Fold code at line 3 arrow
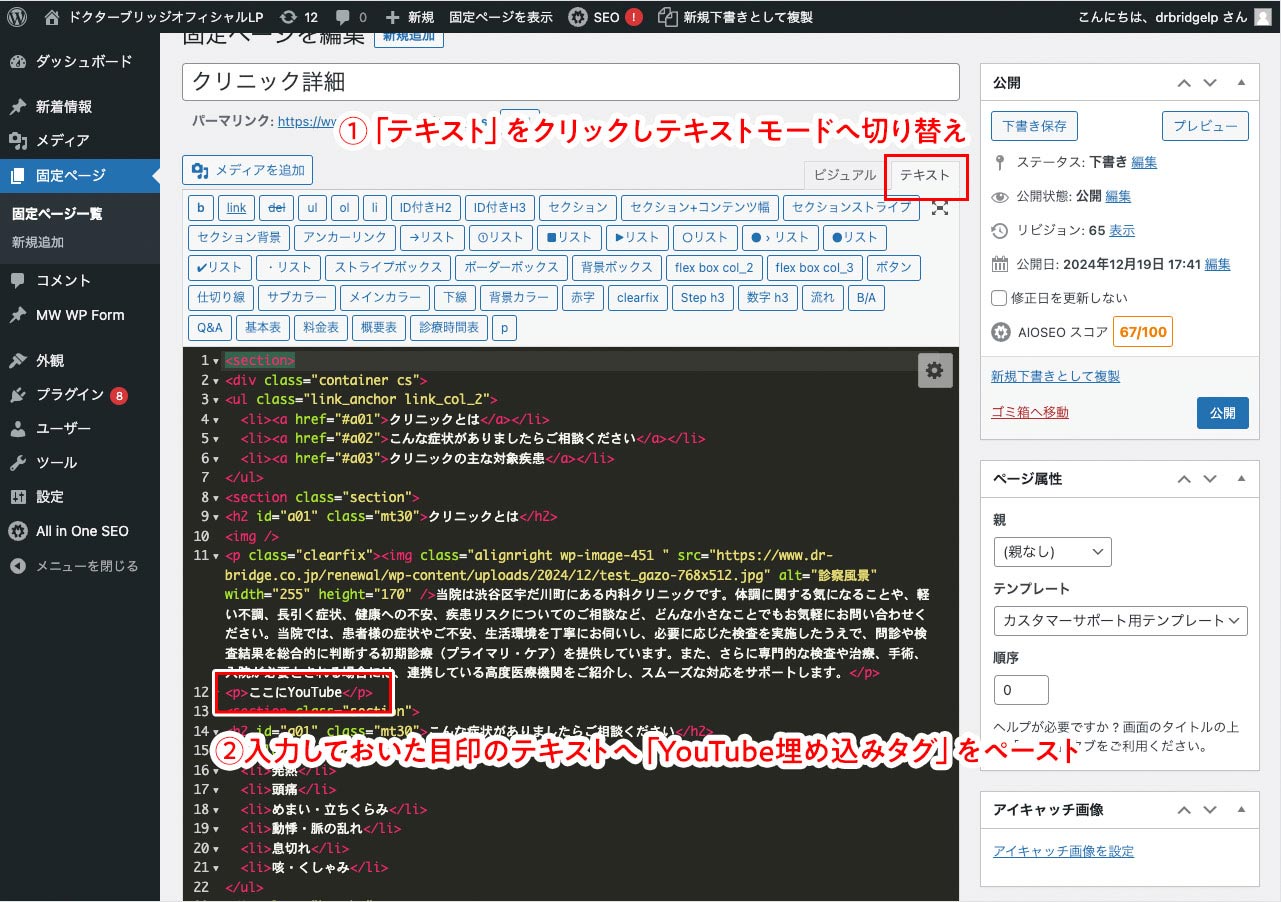Screen dimensions: 1281x902 click(217, 400)
